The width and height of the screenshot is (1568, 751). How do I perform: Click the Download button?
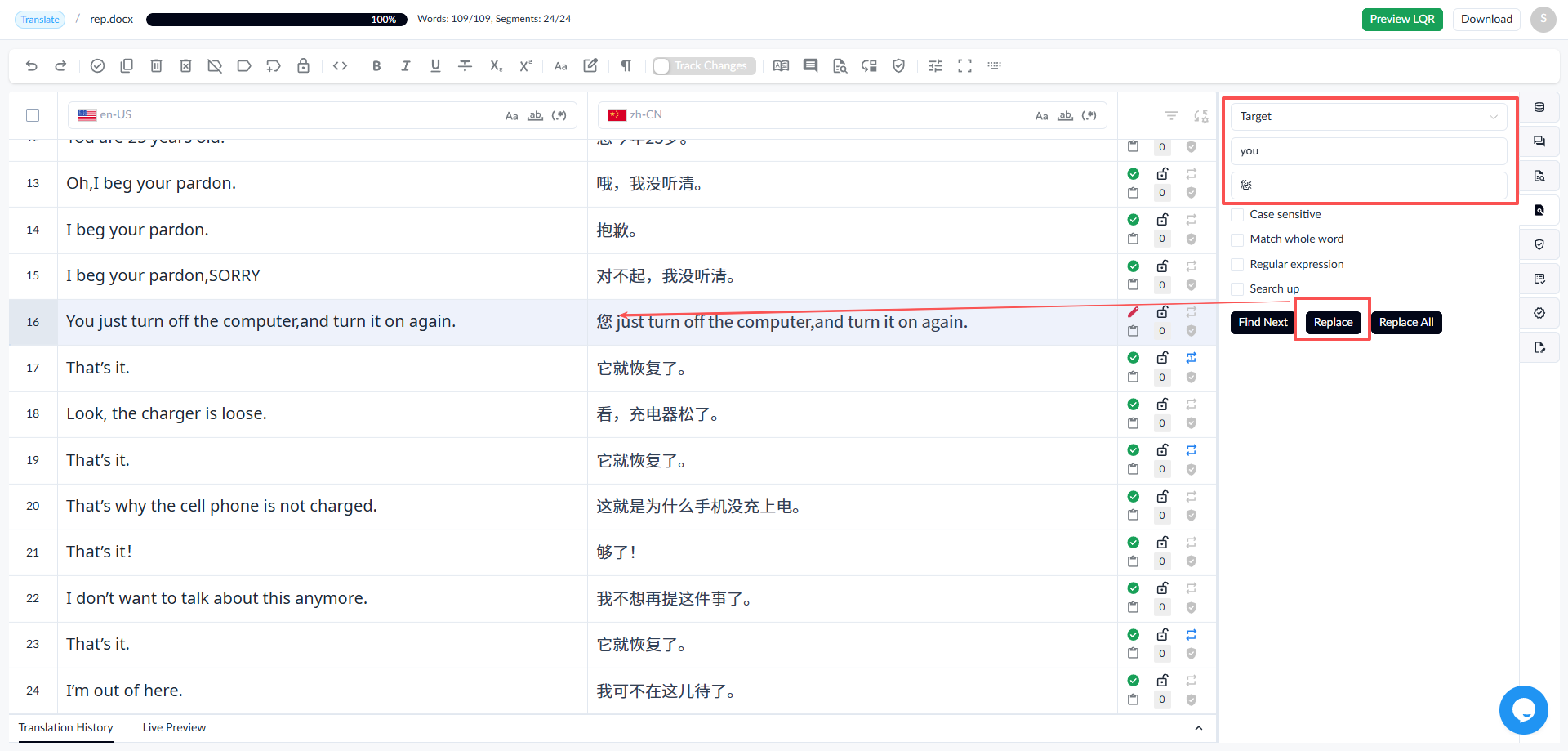1486,20
